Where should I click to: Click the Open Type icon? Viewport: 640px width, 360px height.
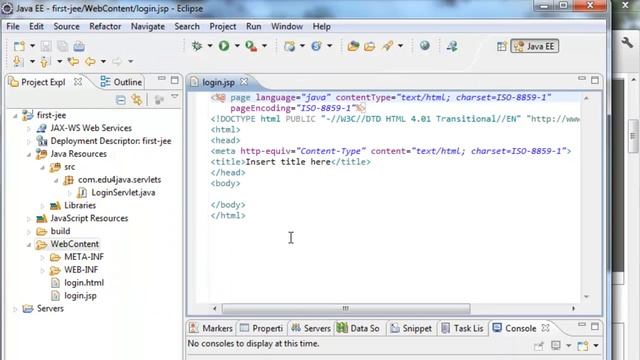point(353,46)
